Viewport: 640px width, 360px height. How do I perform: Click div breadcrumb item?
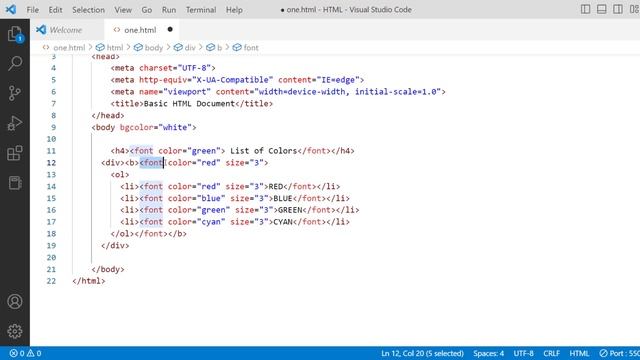(x=190, y=47)
